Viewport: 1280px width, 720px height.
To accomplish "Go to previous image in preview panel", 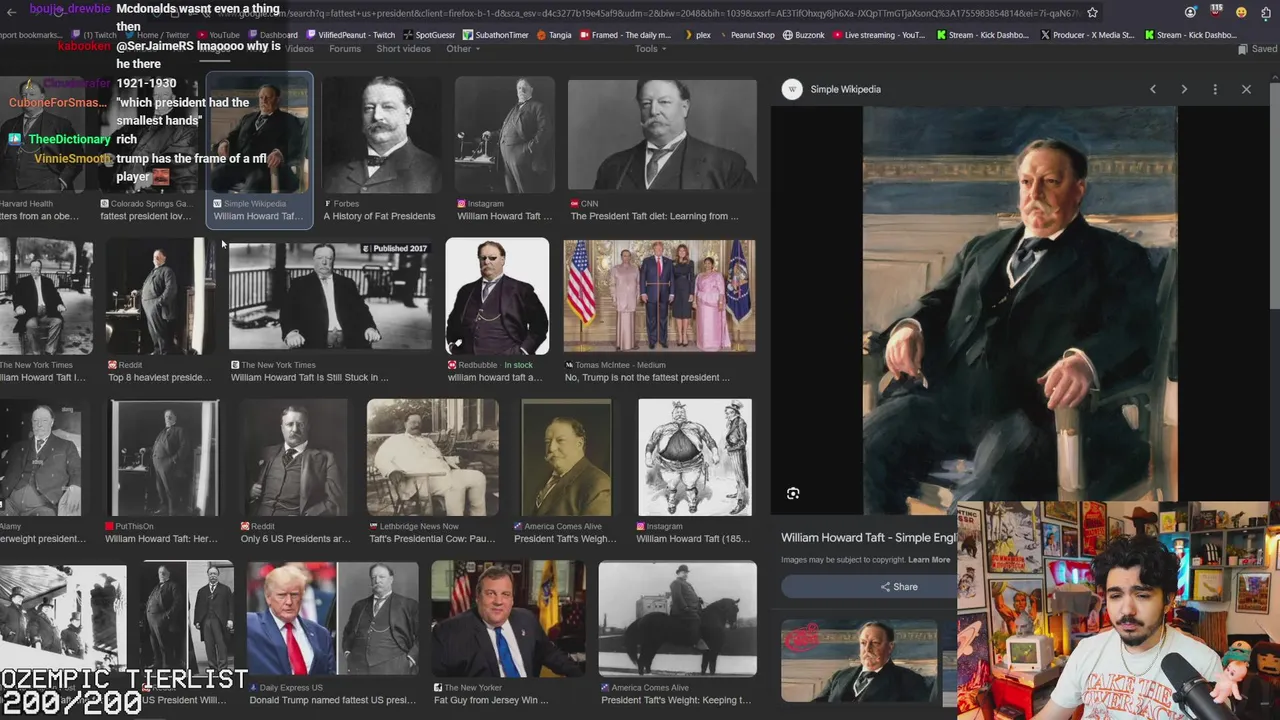I will (1153, 89).
